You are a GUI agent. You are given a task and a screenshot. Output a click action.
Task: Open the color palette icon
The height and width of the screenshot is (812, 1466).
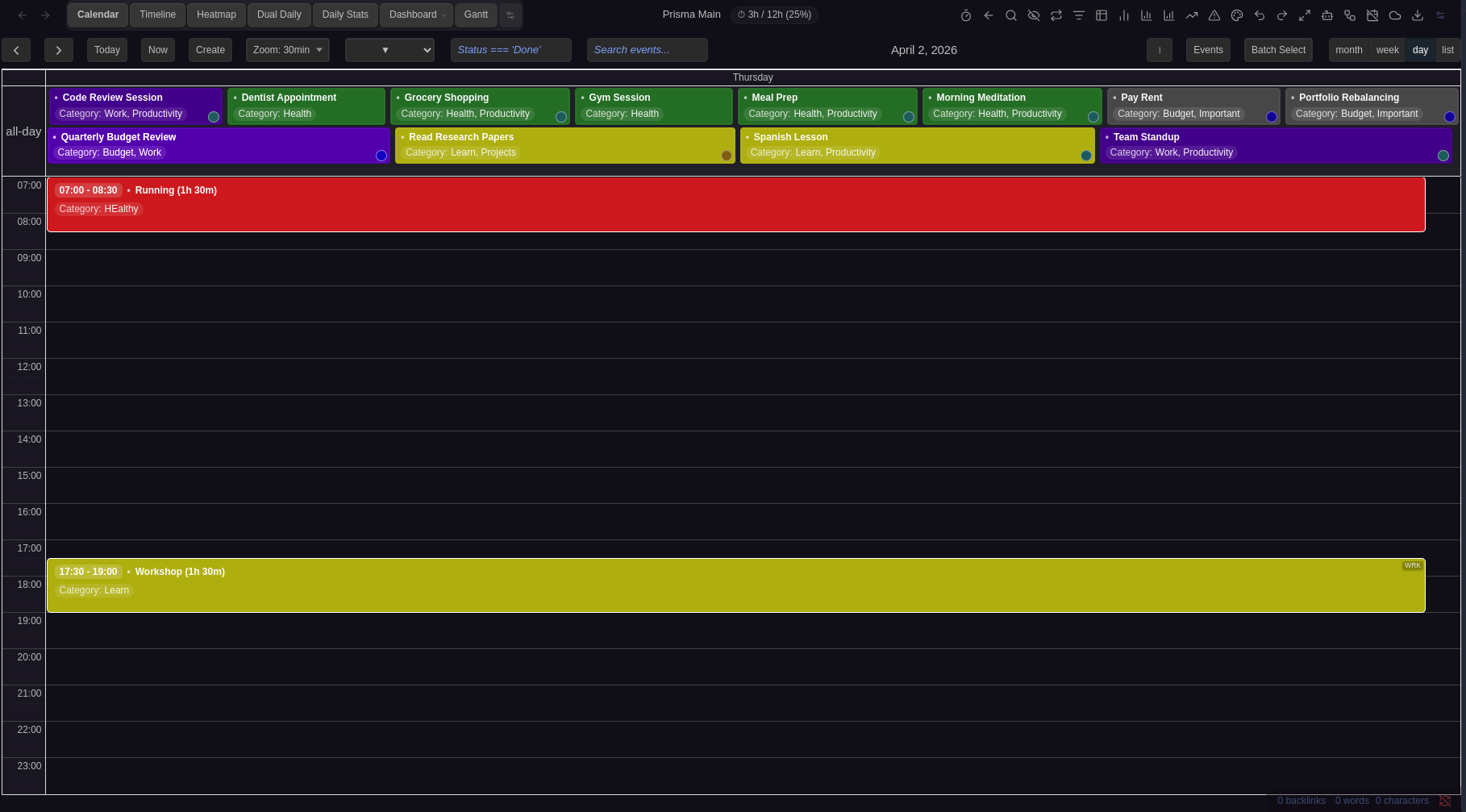click(x=1236, y=15)
